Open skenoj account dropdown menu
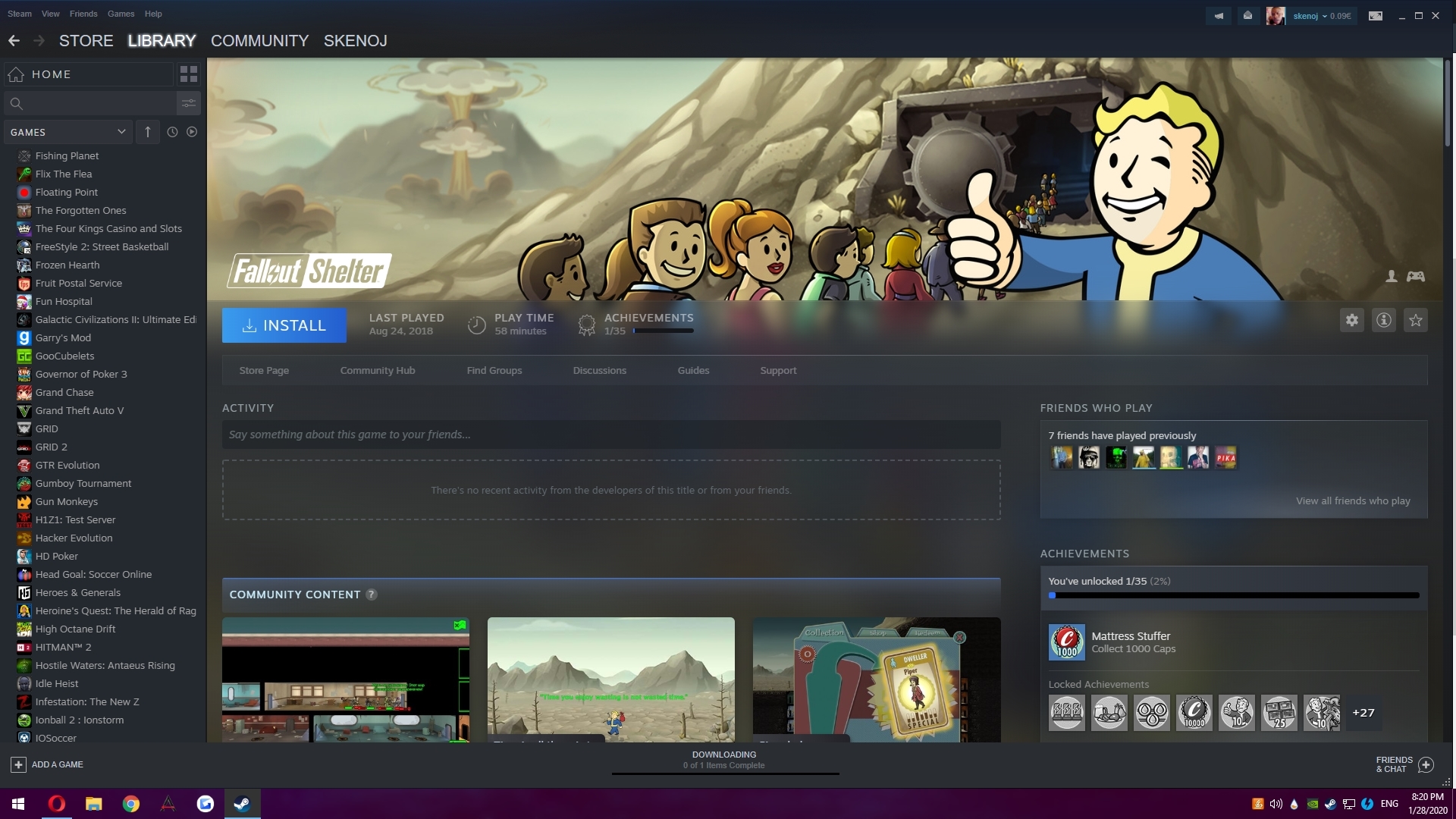1456x819 pixels. [1322, 16]
